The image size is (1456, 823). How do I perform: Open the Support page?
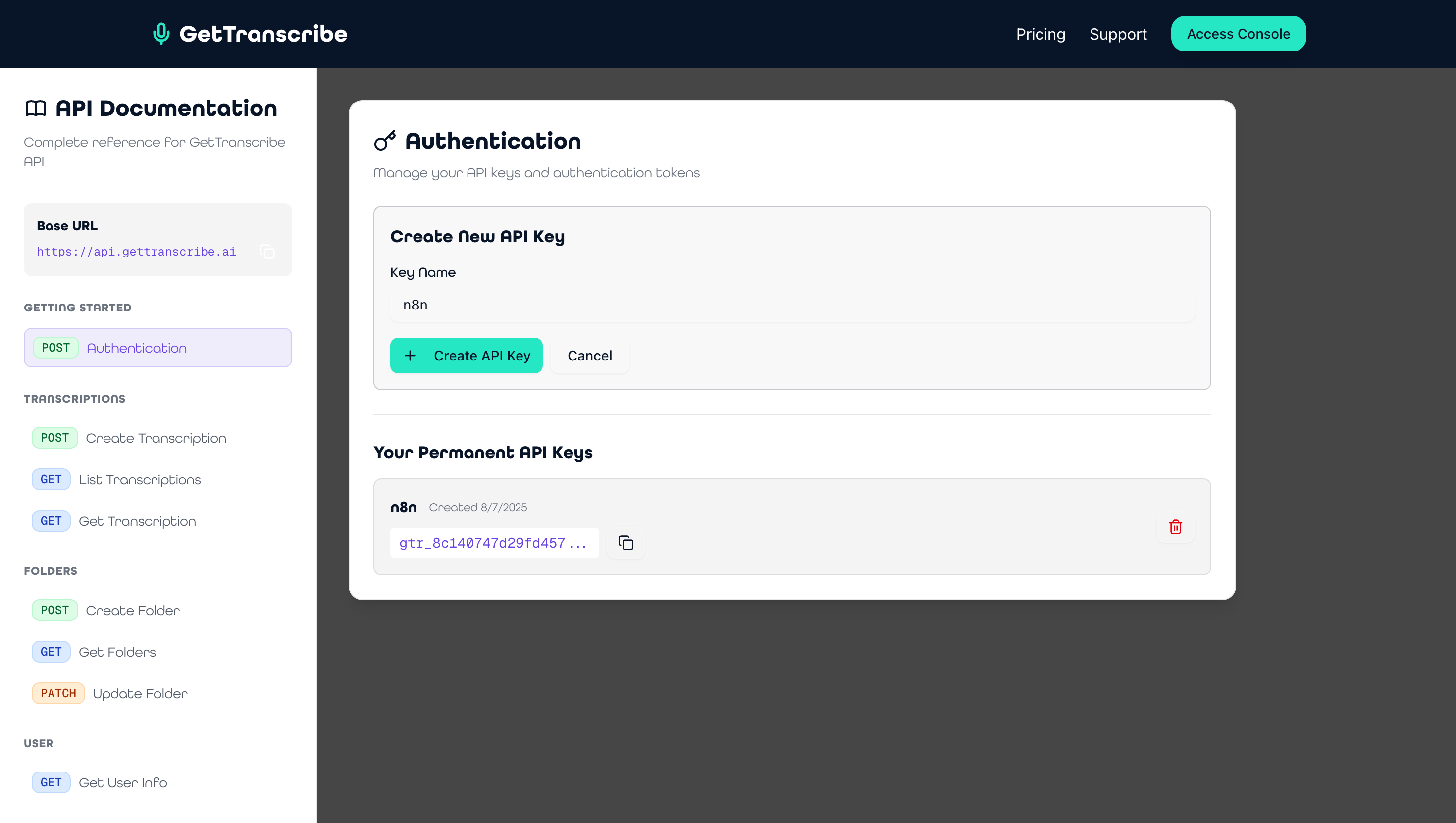pyautogui.click(x=1118, y=34)
